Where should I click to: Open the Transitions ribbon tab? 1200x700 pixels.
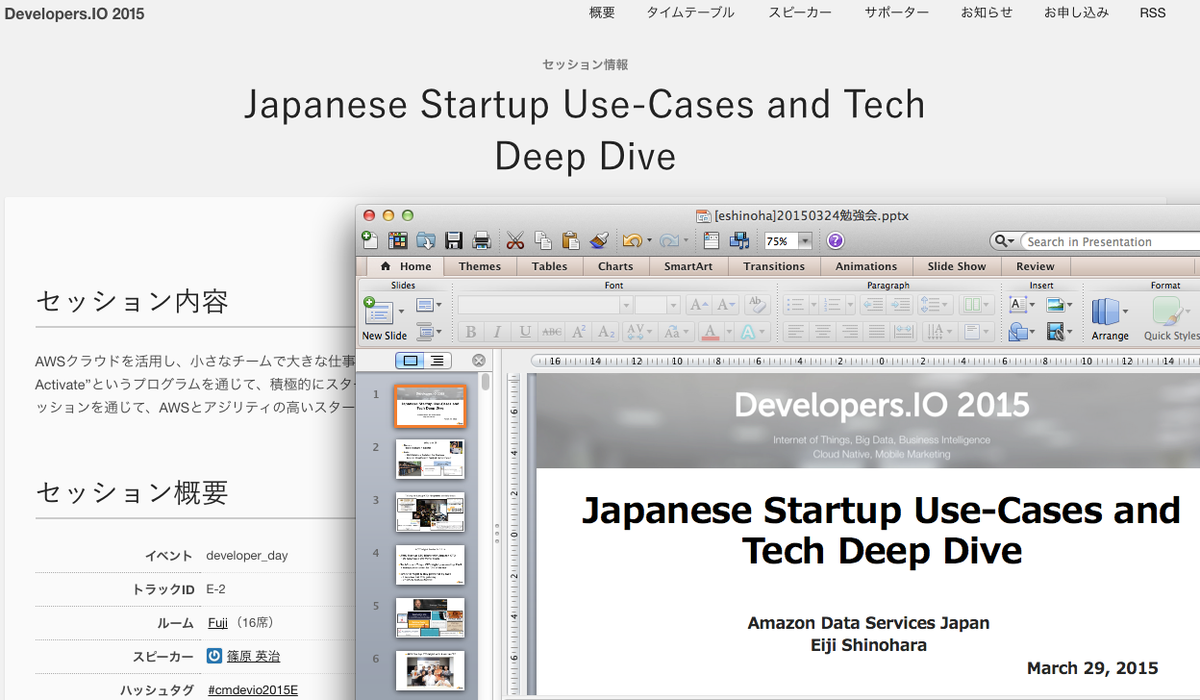click(774, 266)
